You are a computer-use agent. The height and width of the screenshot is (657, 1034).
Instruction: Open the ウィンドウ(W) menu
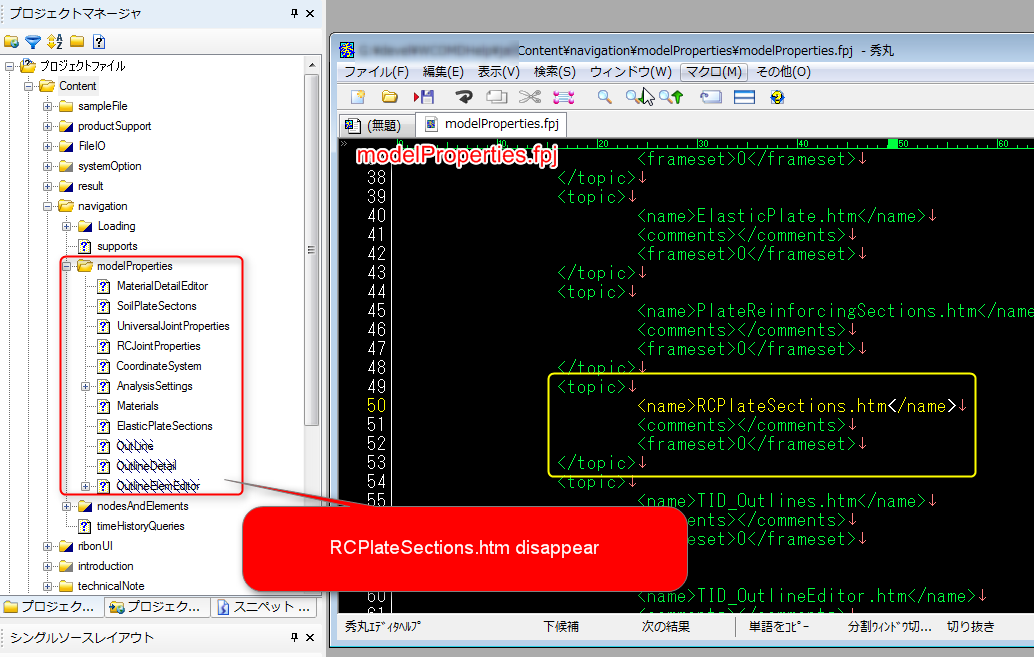[x=630, y=71]
